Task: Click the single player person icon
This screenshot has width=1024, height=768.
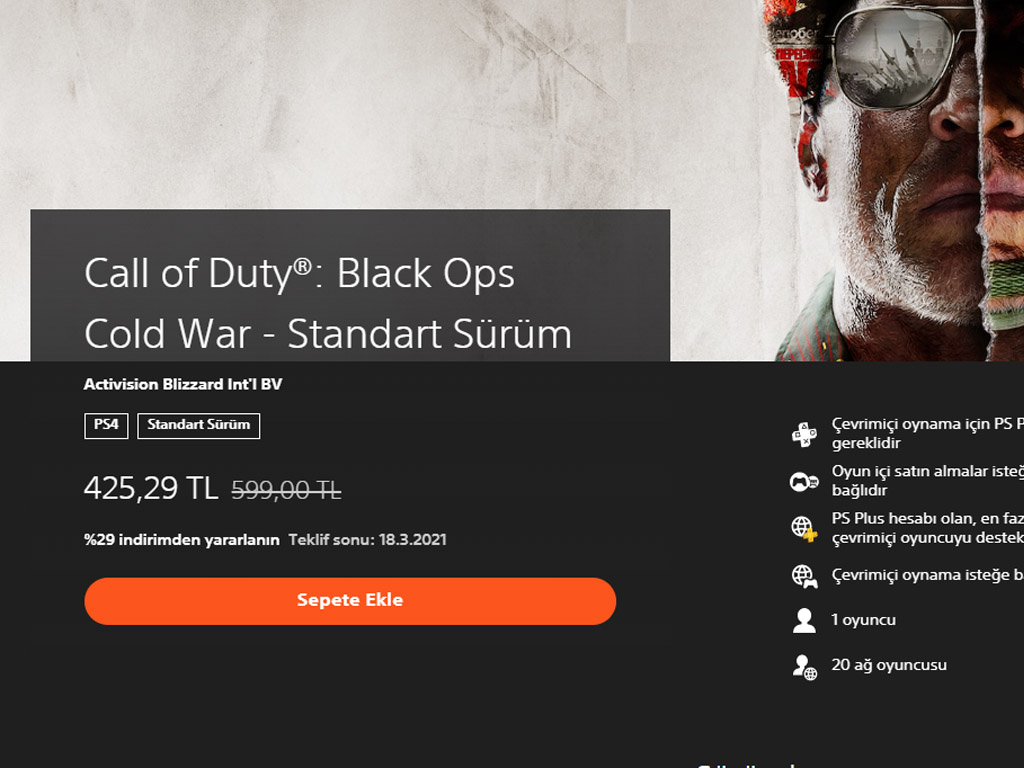Action: pos(804,620)
